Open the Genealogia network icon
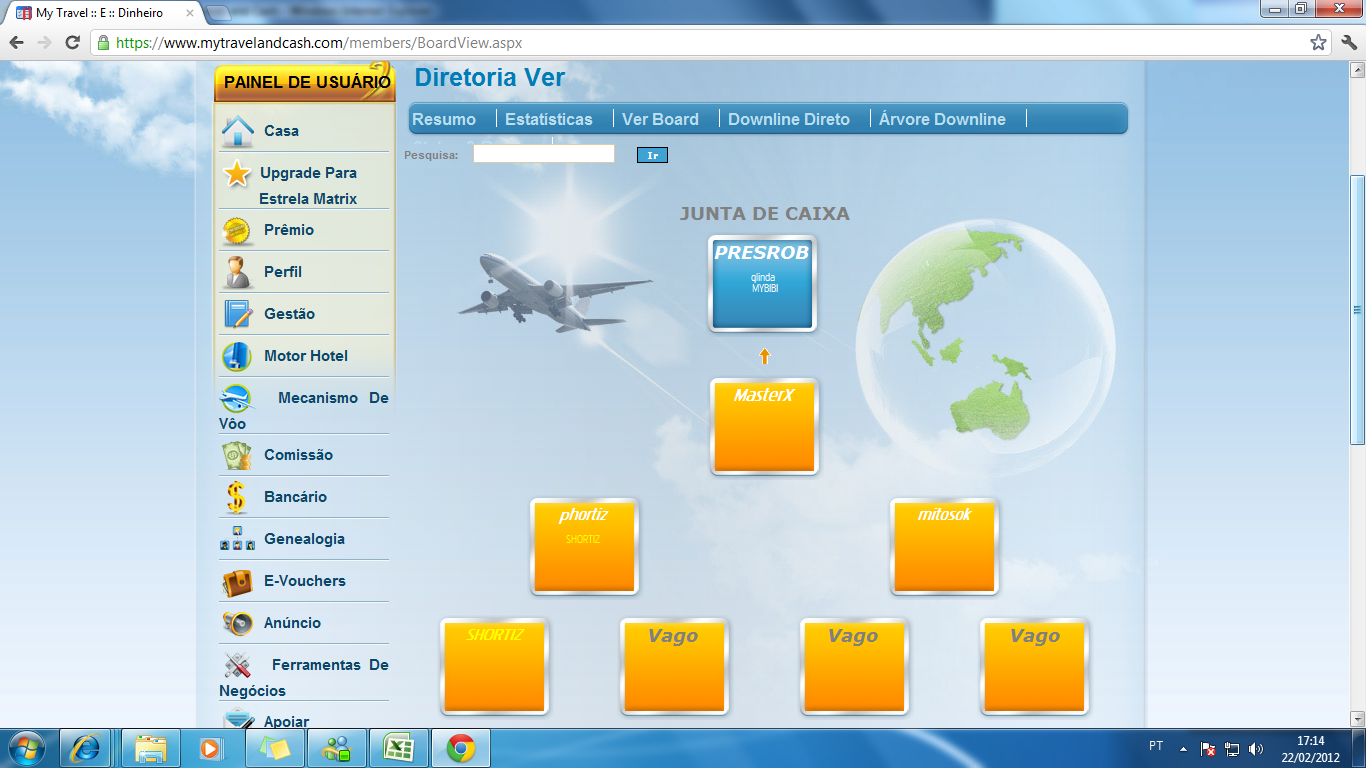 click(237, 539)
